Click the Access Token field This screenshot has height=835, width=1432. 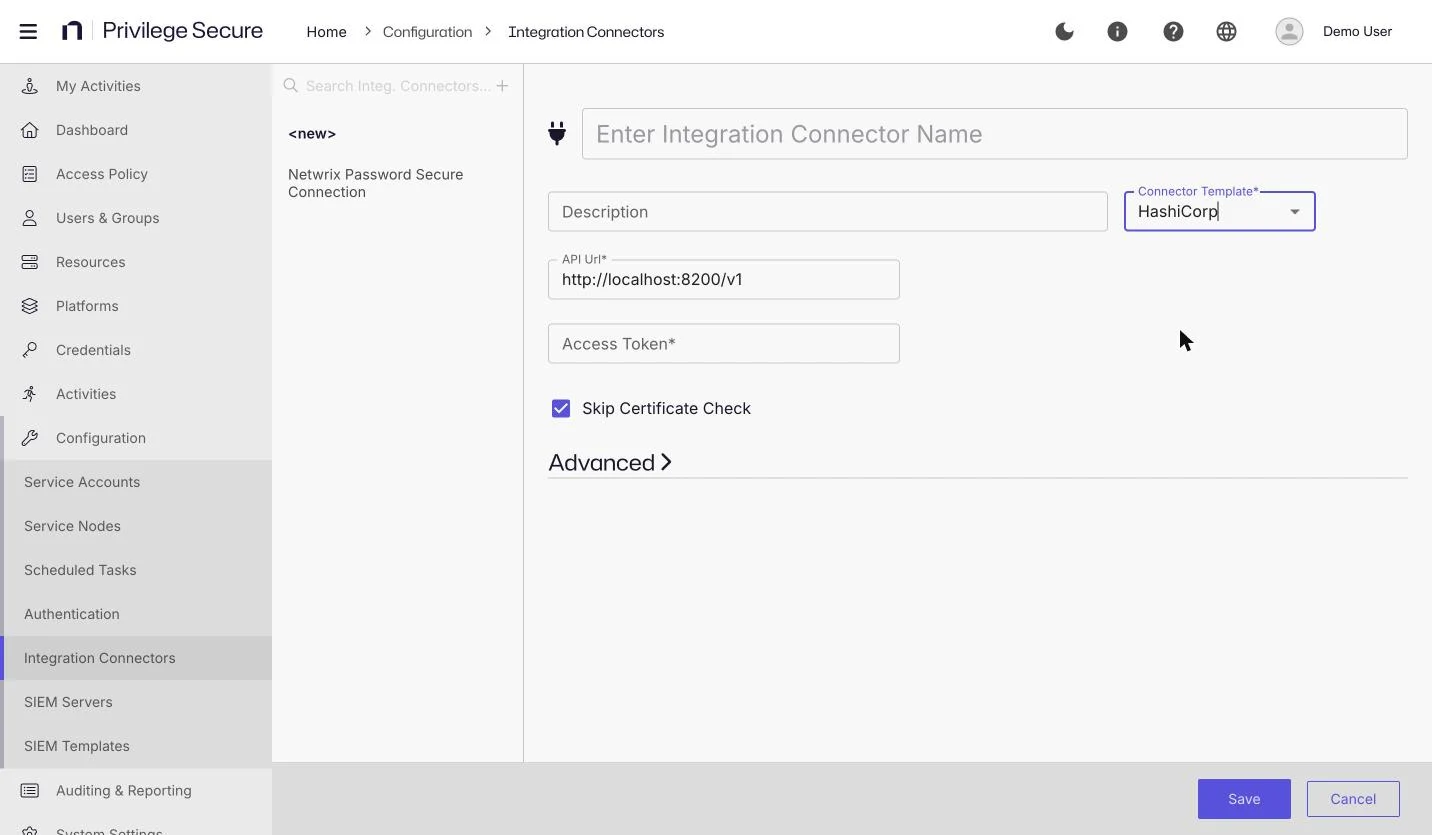tap(724, 344)
